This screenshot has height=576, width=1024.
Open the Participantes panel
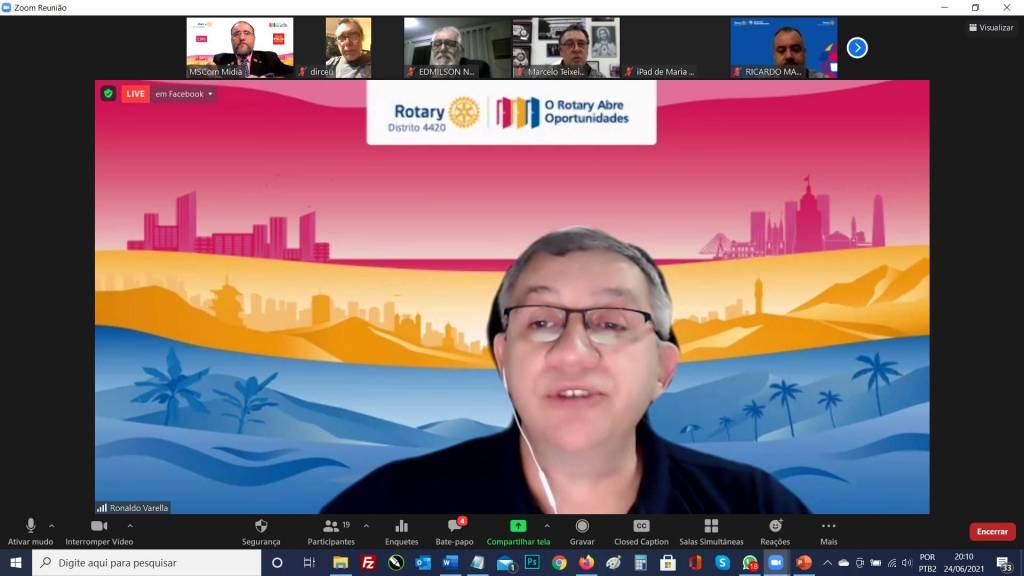331,530
